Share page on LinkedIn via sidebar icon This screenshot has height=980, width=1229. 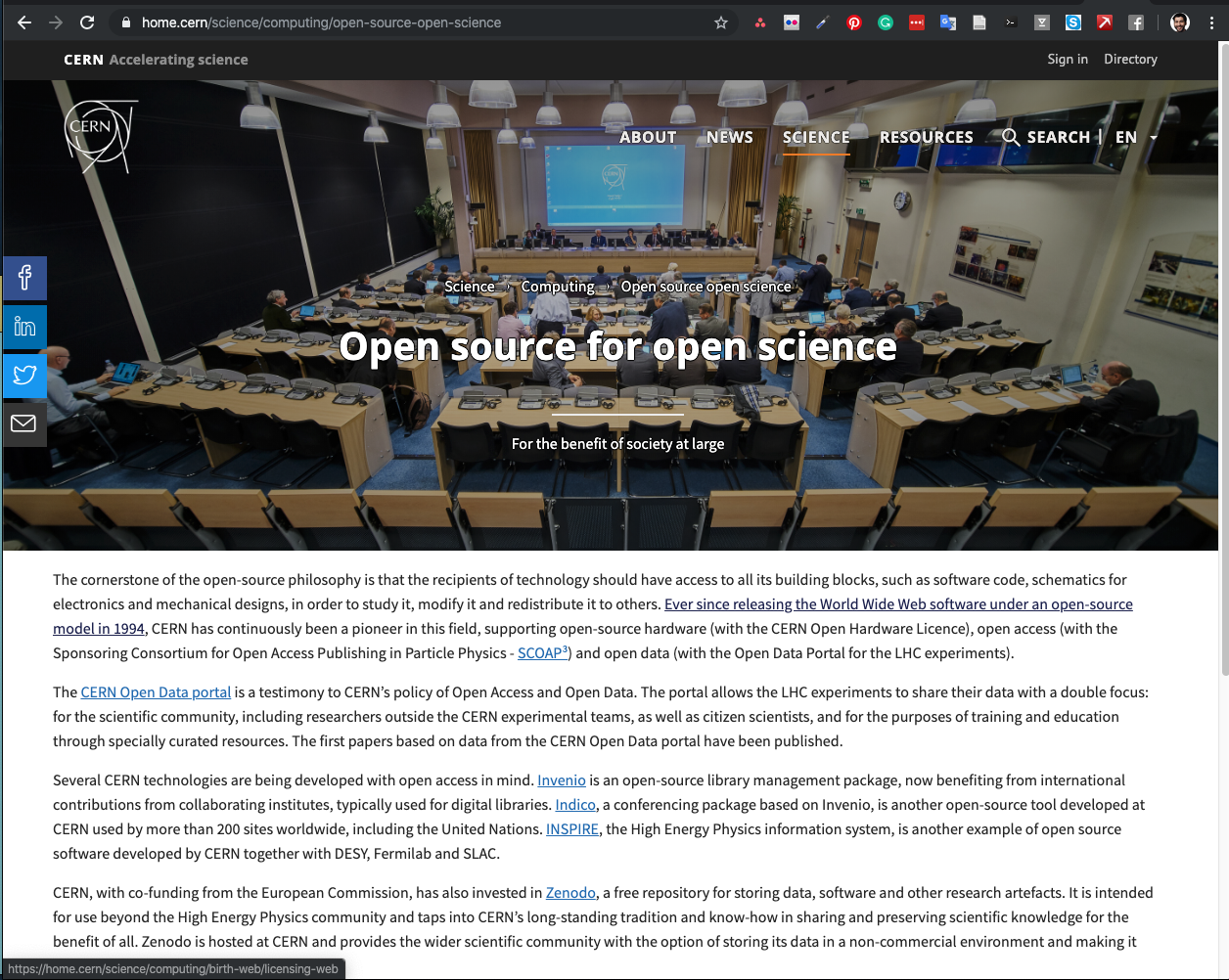24,327
